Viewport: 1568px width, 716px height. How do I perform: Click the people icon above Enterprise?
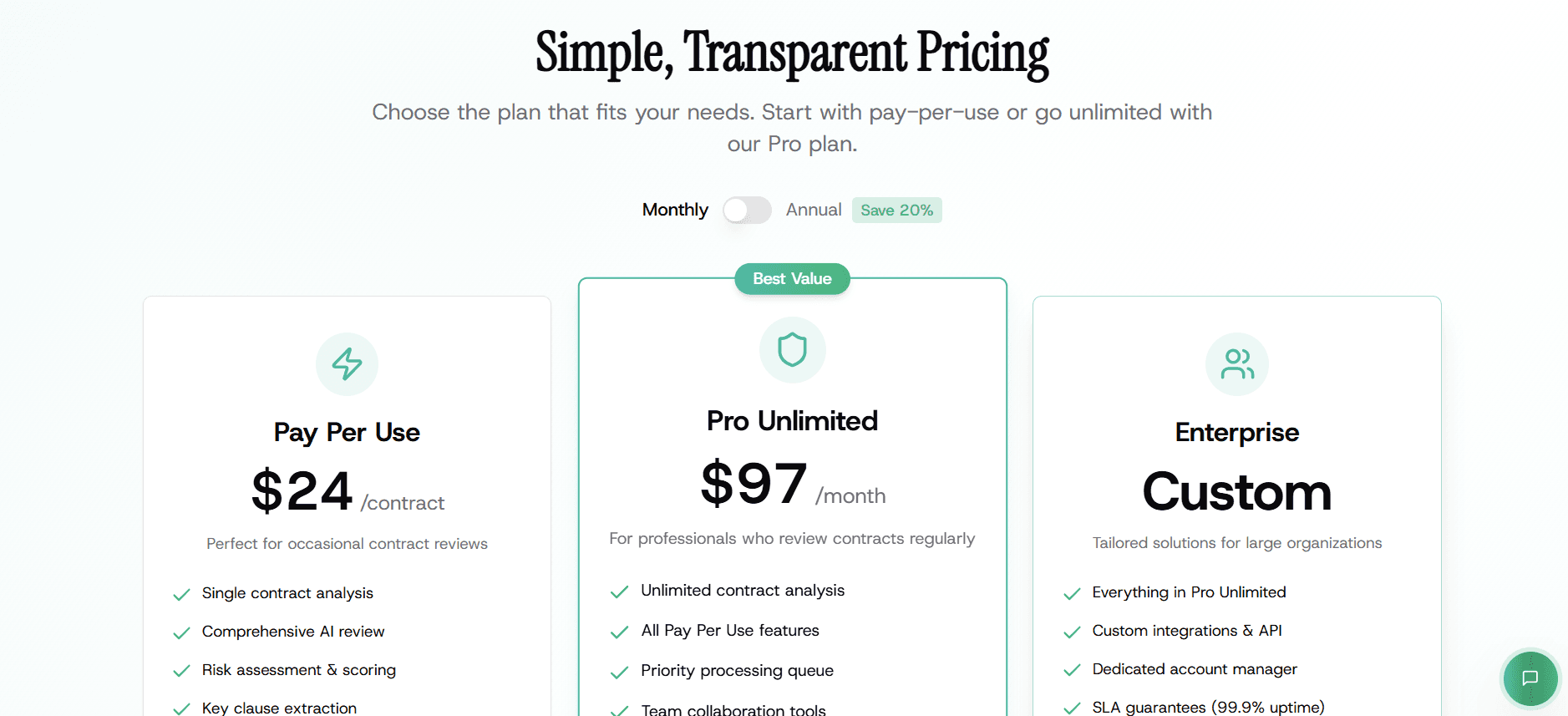(x=1236, y=364)
